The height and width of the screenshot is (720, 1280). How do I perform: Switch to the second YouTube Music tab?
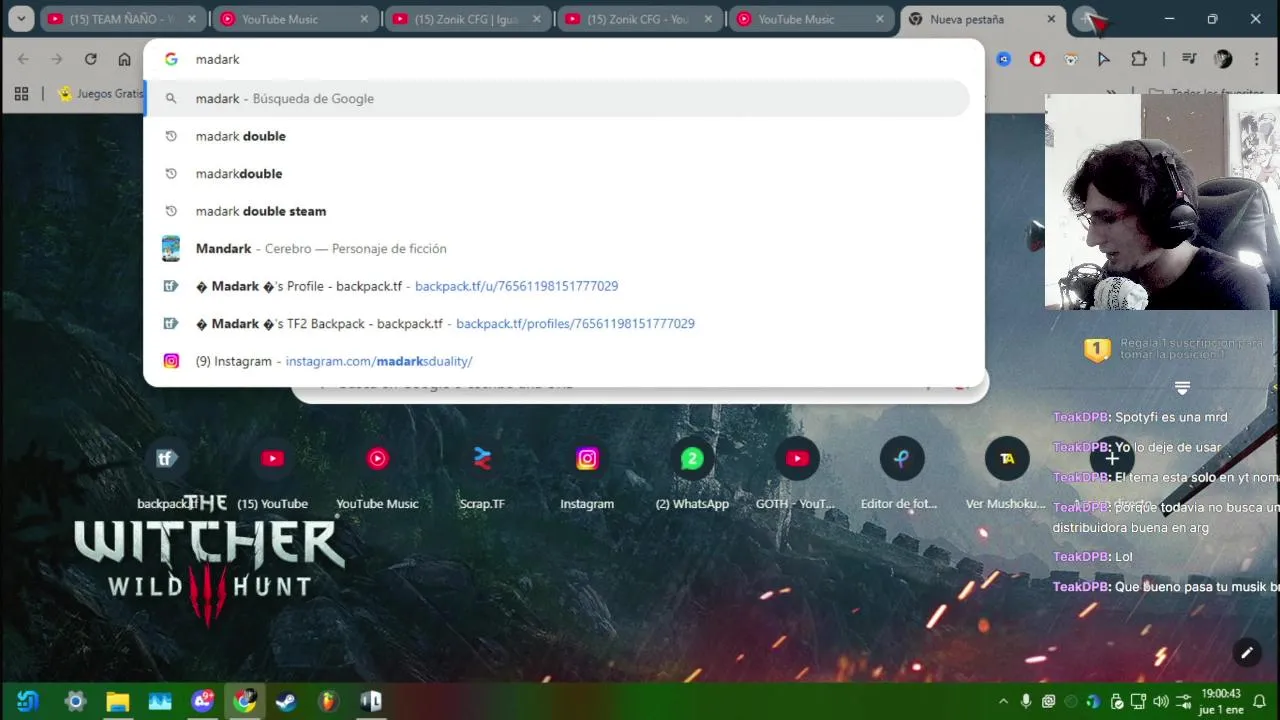tap(812, 19)
